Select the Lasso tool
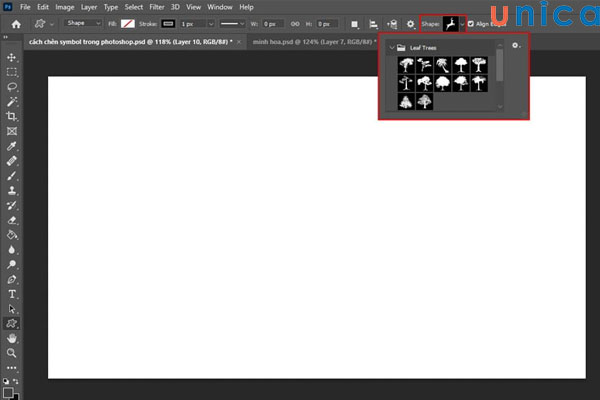 coord(12,87)
